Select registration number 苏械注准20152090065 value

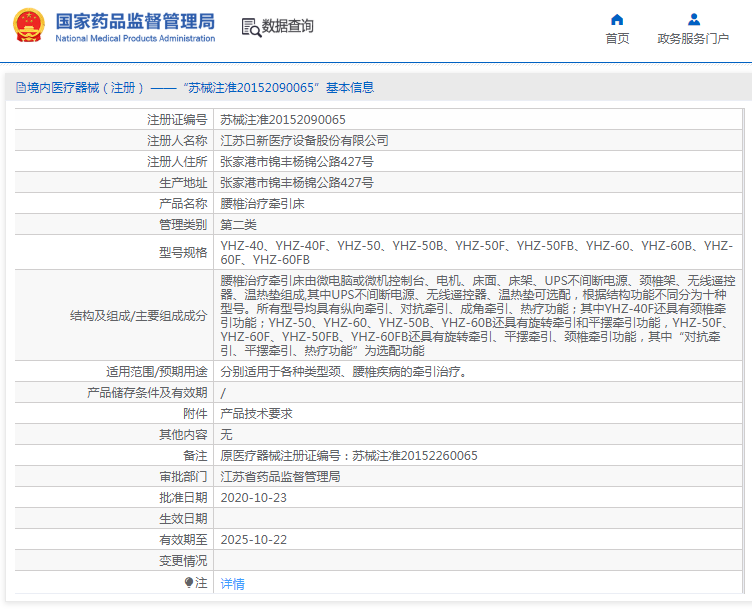point(283,119)
